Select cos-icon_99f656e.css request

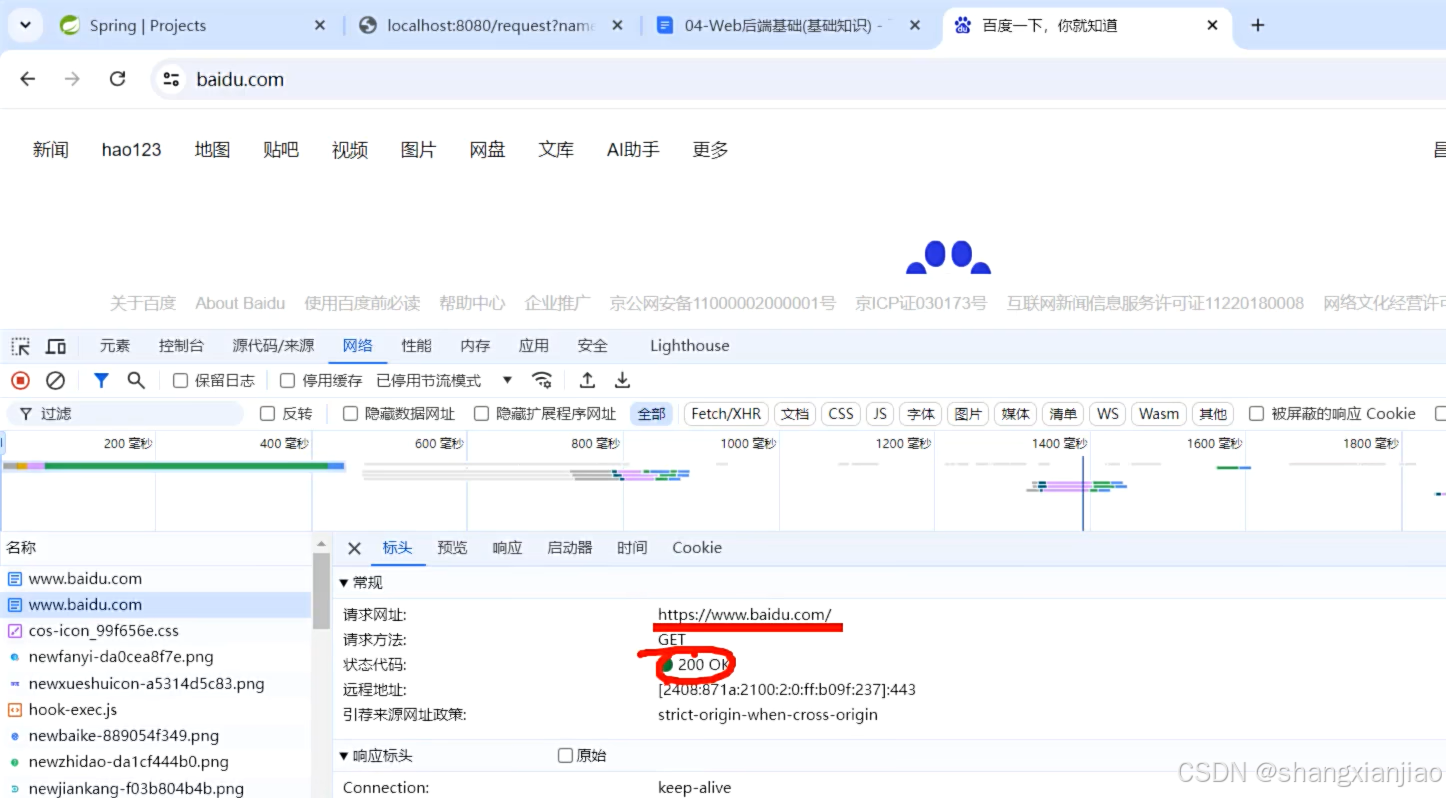156,631
